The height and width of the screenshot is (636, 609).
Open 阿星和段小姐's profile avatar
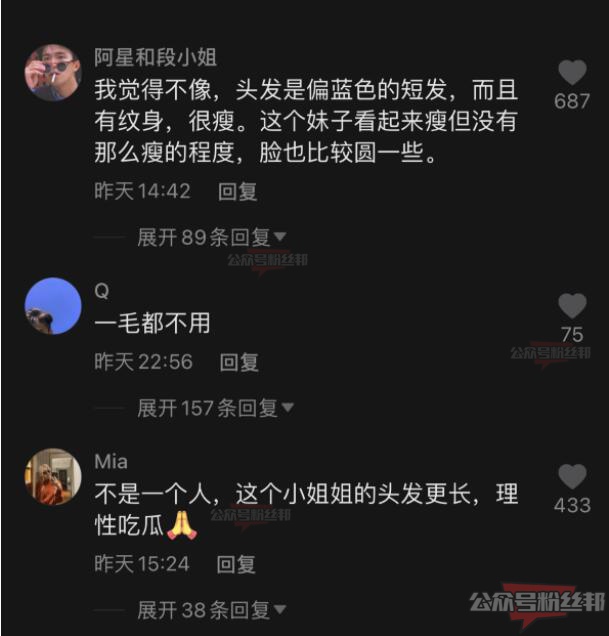53,72
